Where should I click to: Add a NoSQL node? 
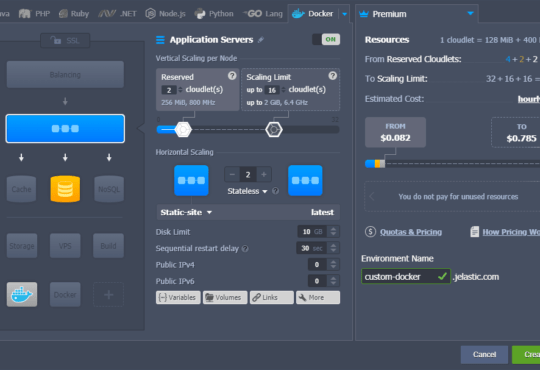[x=109, y=189]
